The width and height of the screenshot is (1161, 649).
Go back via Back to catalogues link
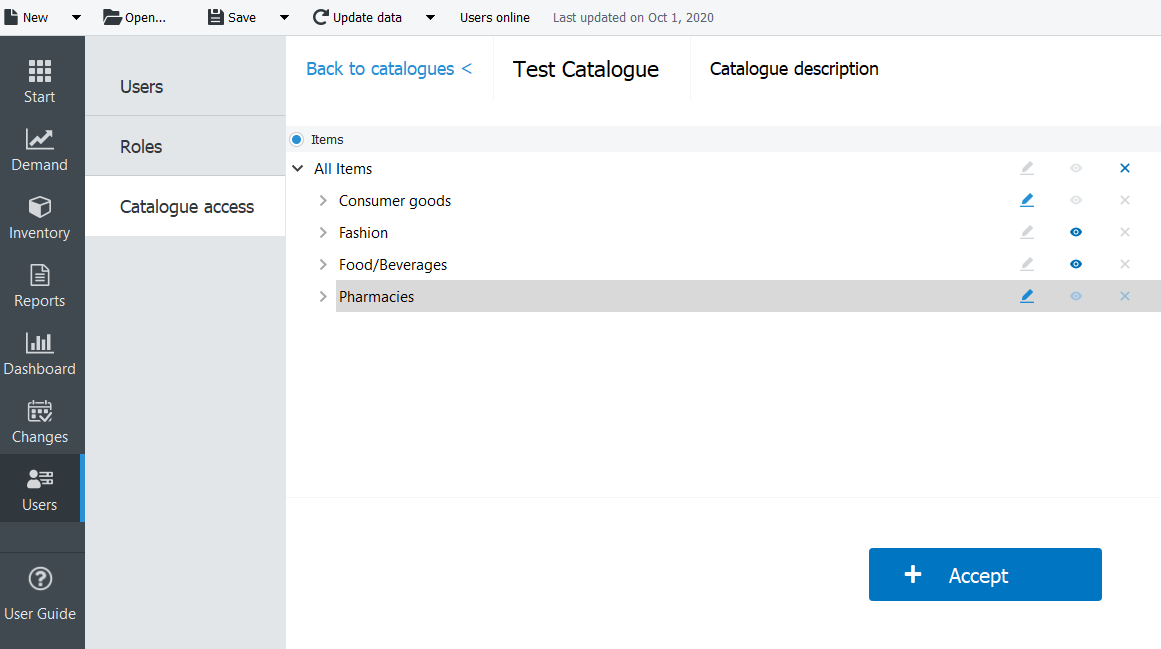pyautogui.click(x=388, y=69)
